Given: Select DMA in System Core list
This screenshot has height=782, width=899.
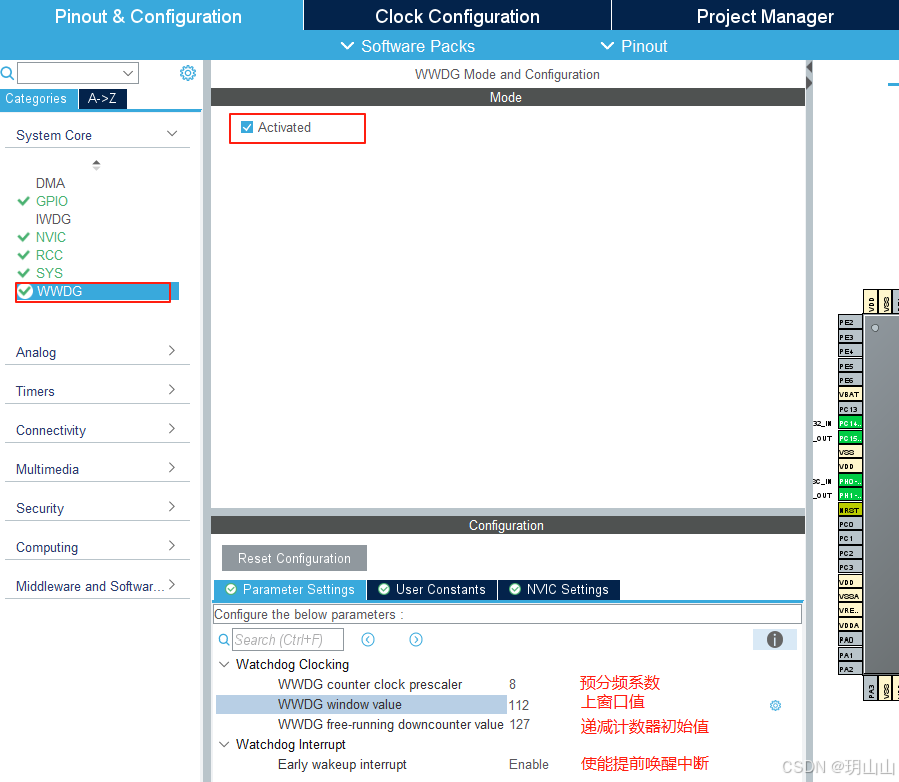Looking at the screenshot, I should (50, 183).
